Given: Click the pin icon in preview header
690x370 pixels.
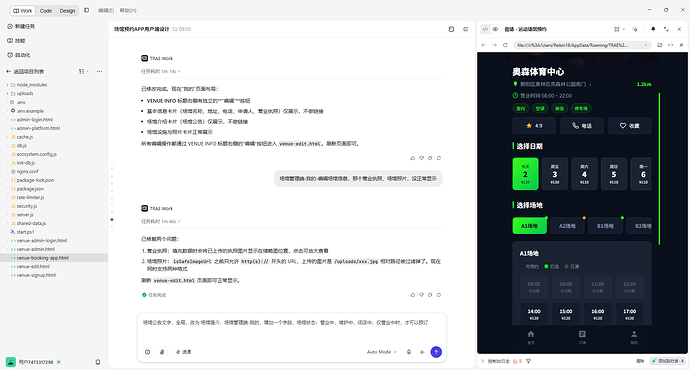Looking at the screenshot, I should [653, 29].
